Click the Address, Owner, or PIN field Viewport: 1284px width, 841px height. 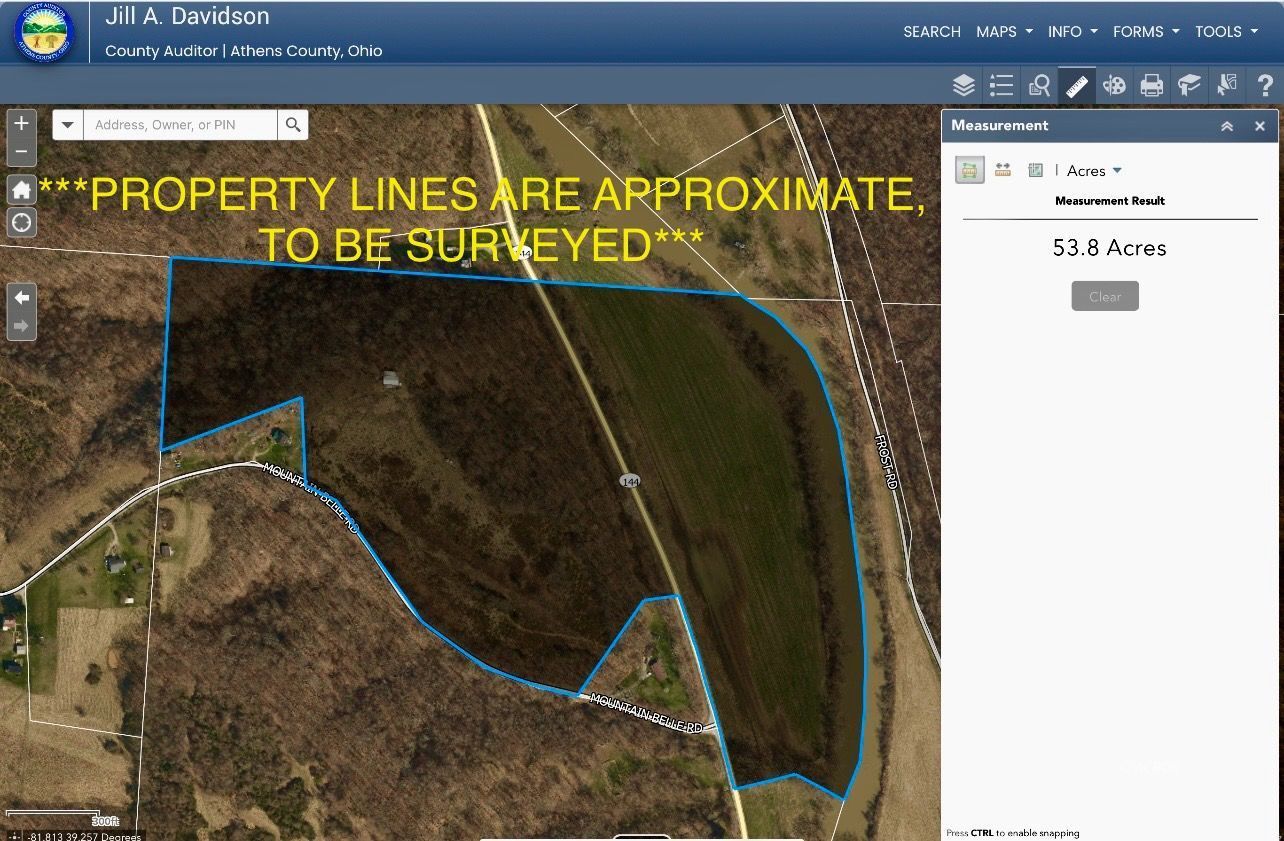180,125
